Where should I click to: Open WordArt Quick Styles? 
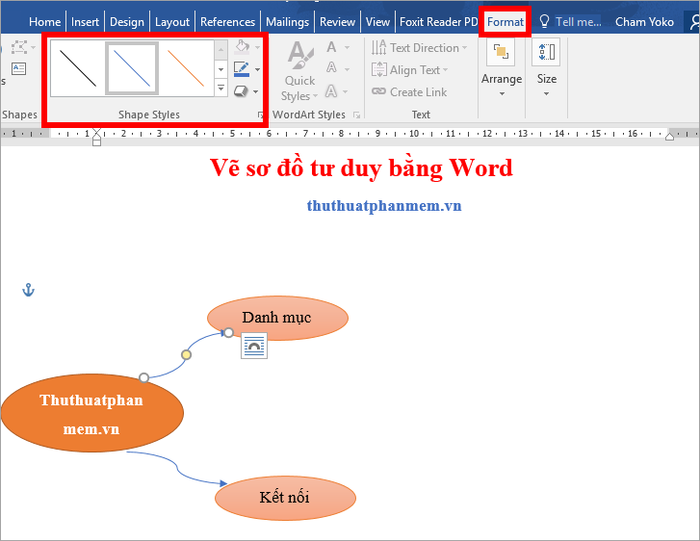pyautogui.click(x=300, y=71)
